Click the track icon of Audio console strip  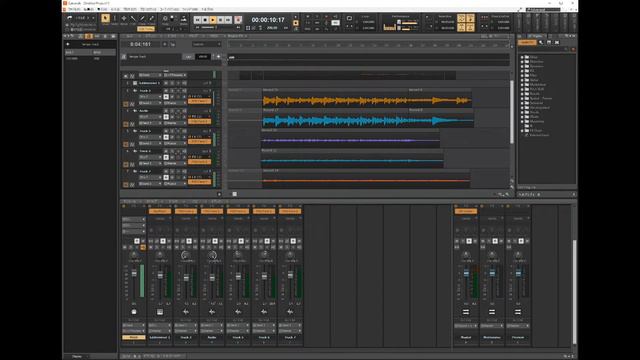(x=212, y=312)
